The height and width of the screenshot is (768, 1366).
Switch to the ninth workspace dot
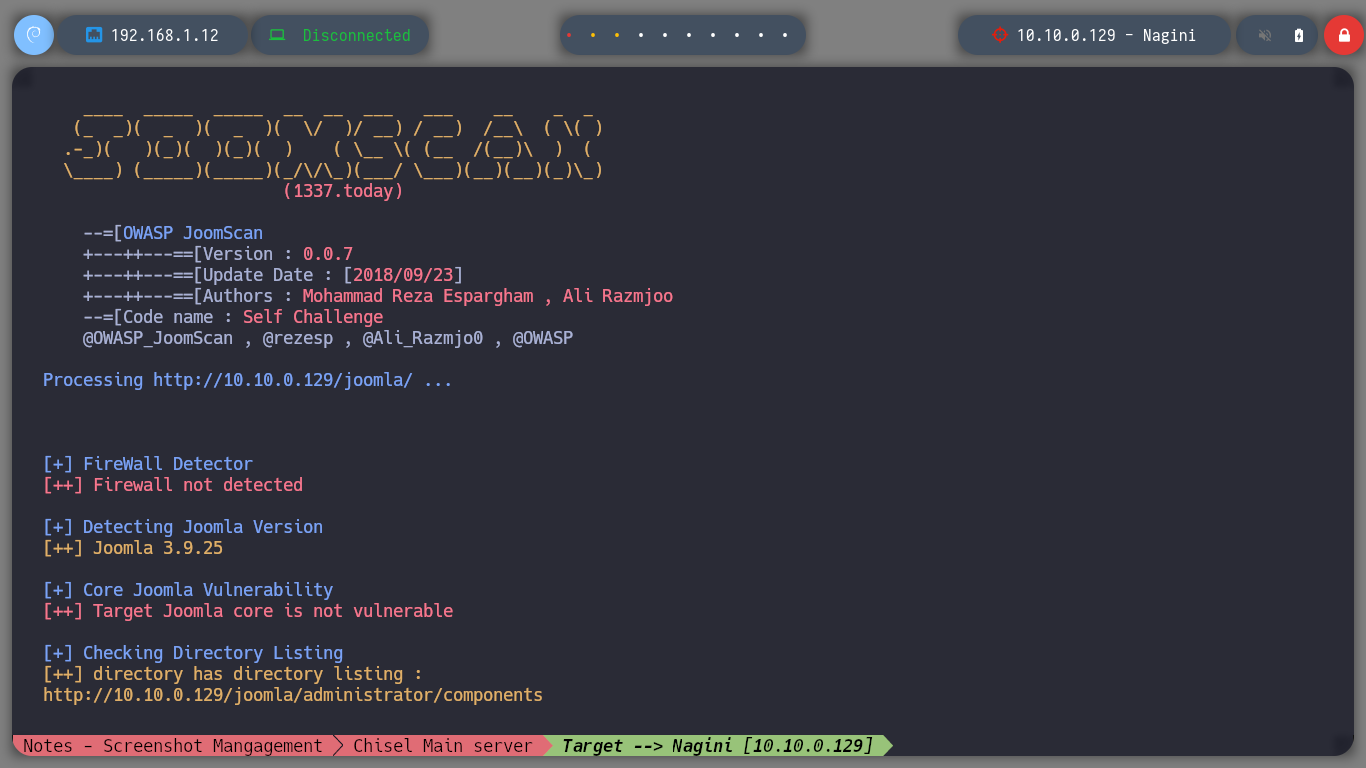(761, 35)
